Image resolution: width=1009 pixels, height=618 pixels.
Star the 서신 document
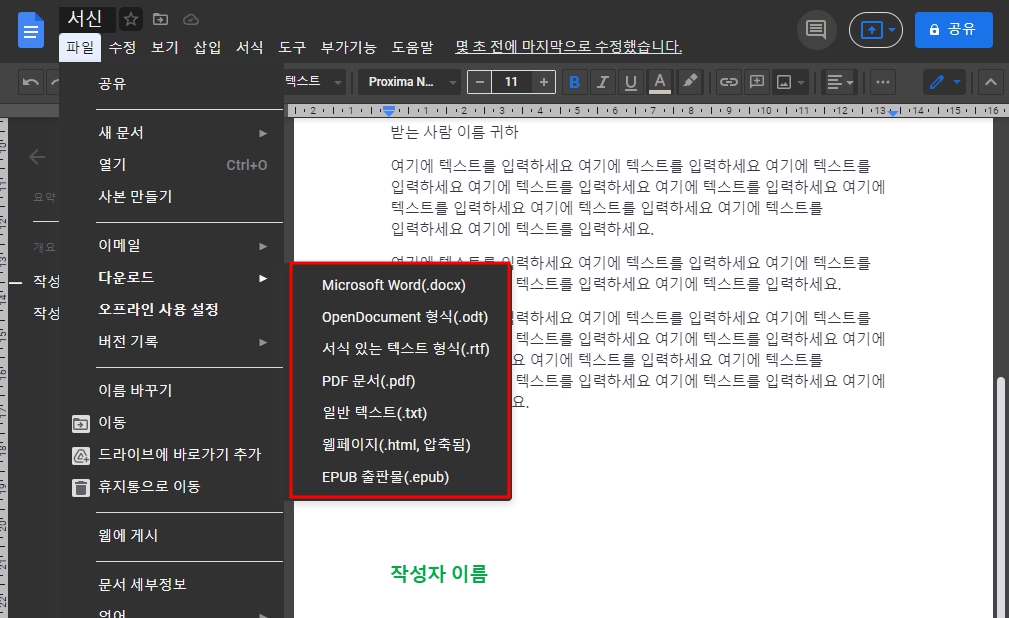[x=130, y=18]
